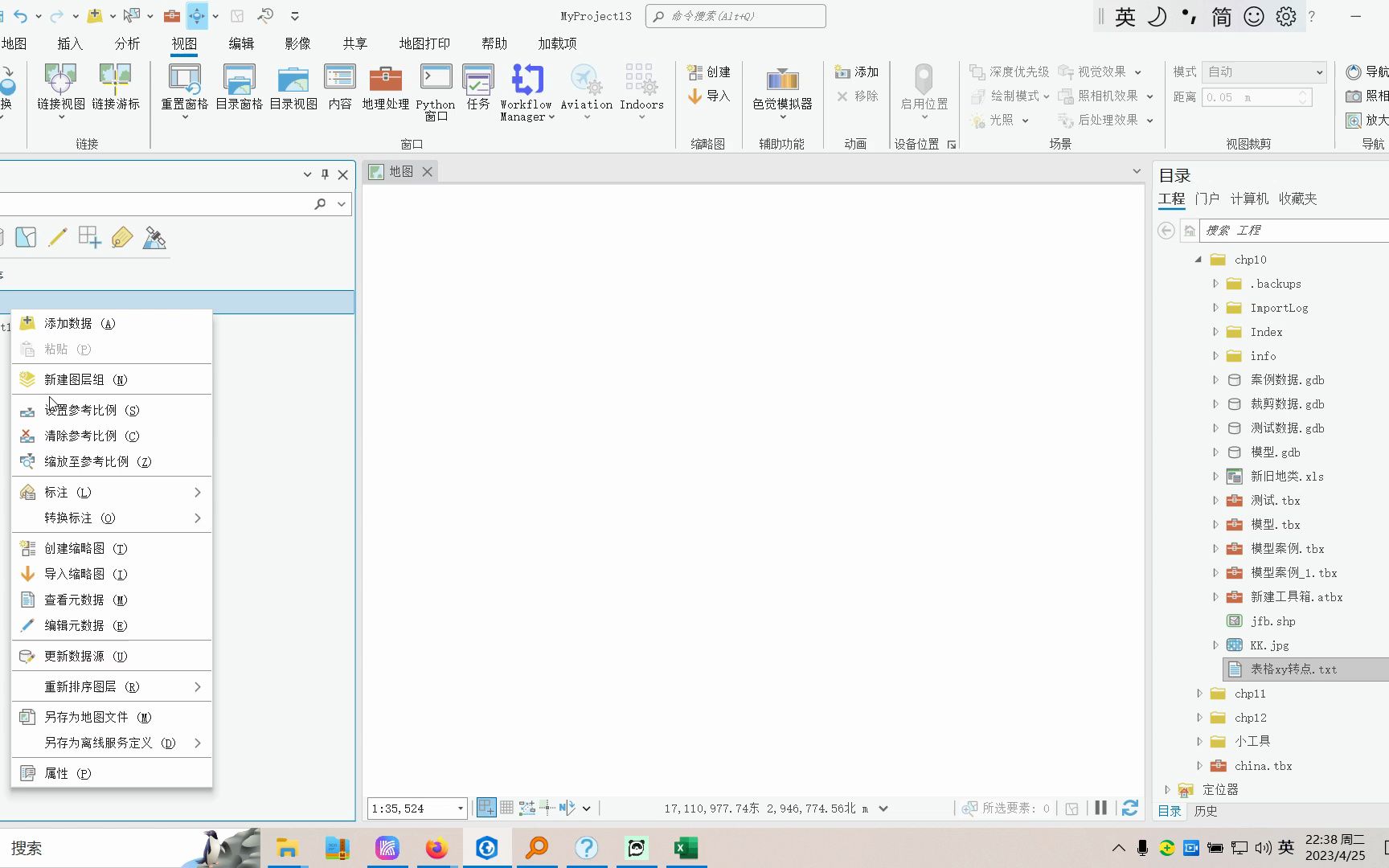Open Excel from the taskbar
This screenshot has width=1389, height=868.
tap(685, 847)
